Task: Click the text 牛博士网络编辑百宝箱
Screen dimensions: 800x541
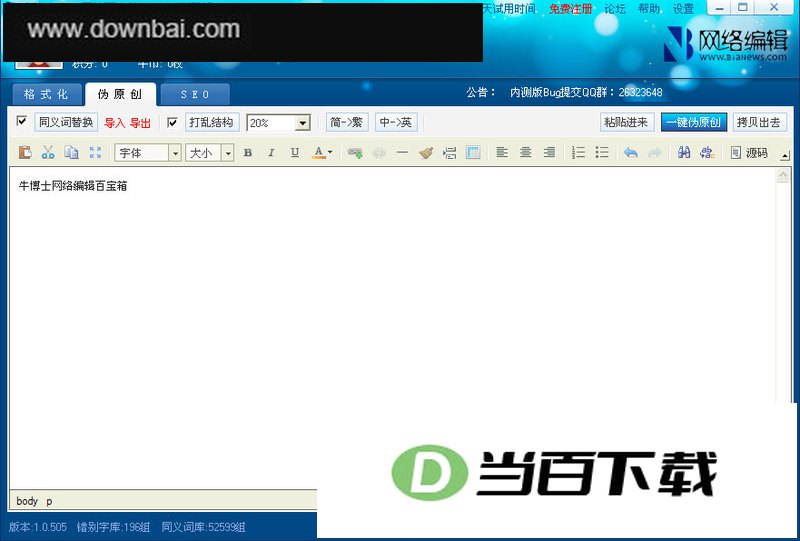Action: pyautogui.click(x=73, y=186)
